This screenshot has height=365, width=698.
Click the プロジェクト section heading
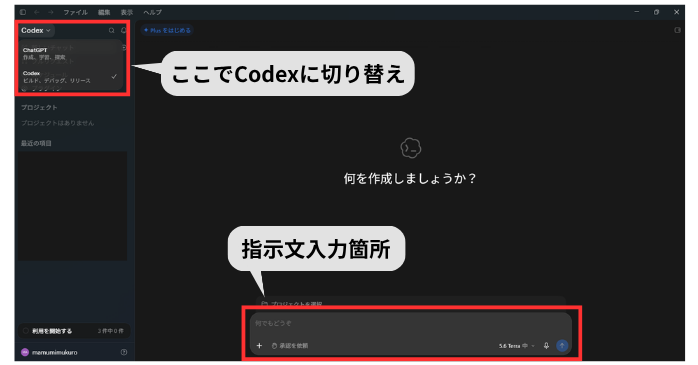click(39, 107)
